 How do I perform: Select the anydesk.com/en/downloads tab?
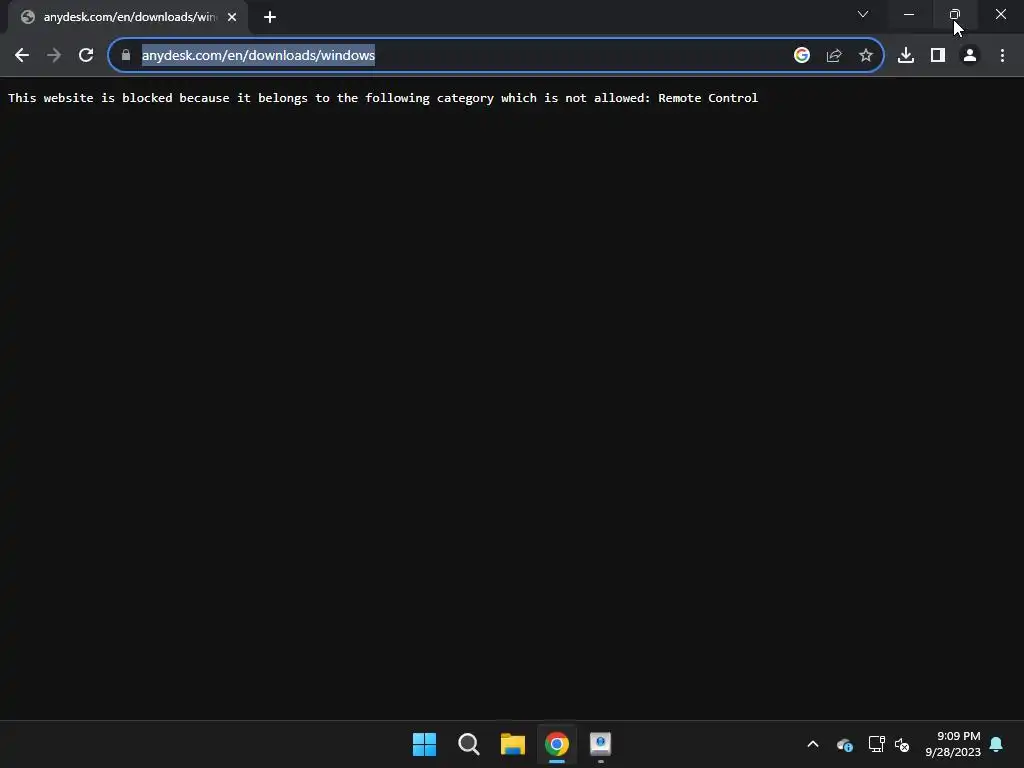[x=127, y=17]
